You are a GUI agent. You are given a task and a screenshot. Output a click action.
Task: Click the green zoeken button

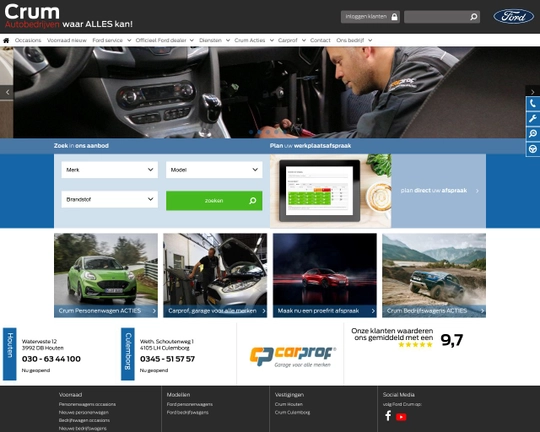(x=214, y=200)
